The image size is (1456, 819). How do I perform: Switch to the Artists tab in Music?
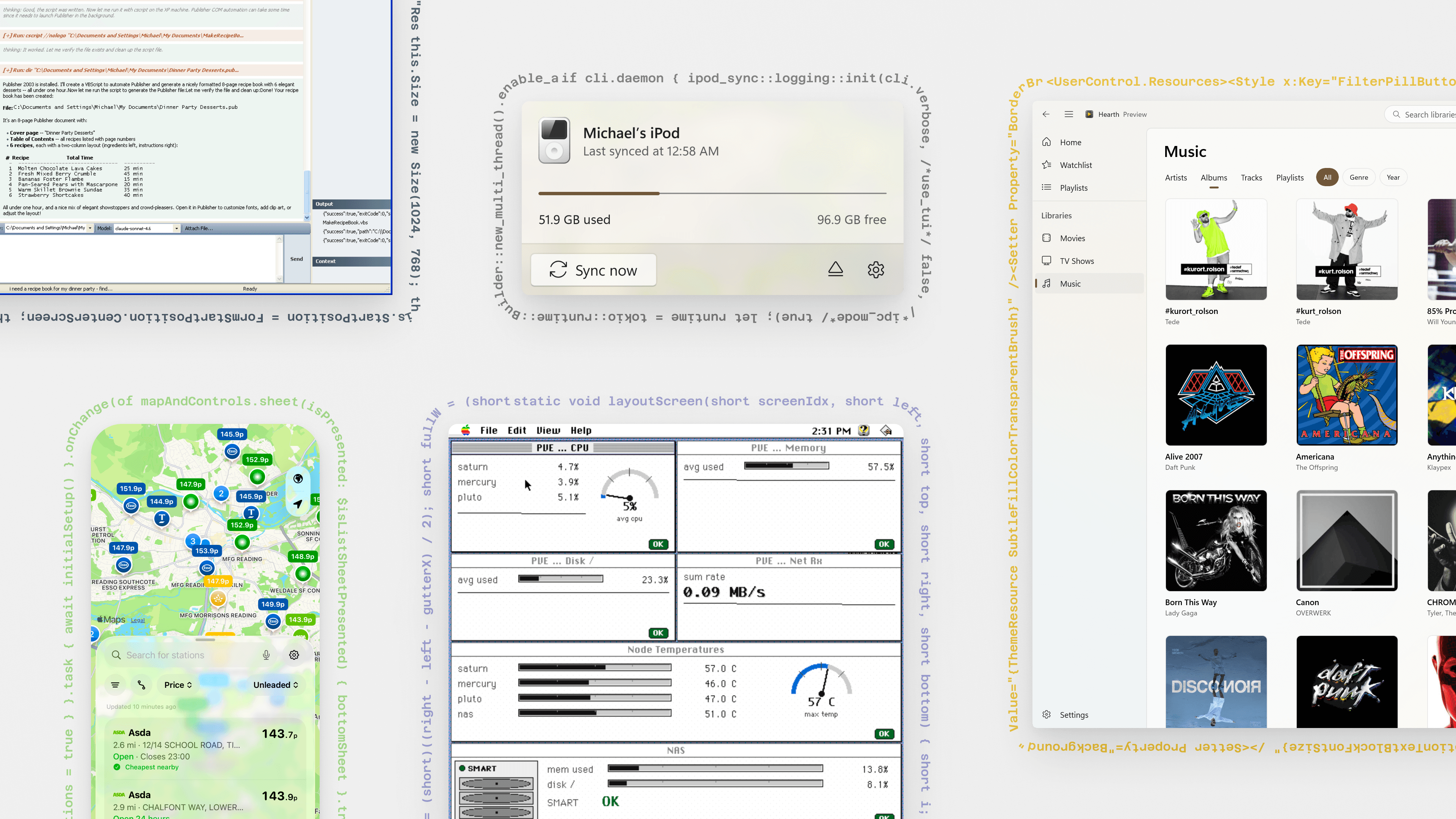[x=1176, y=177]
